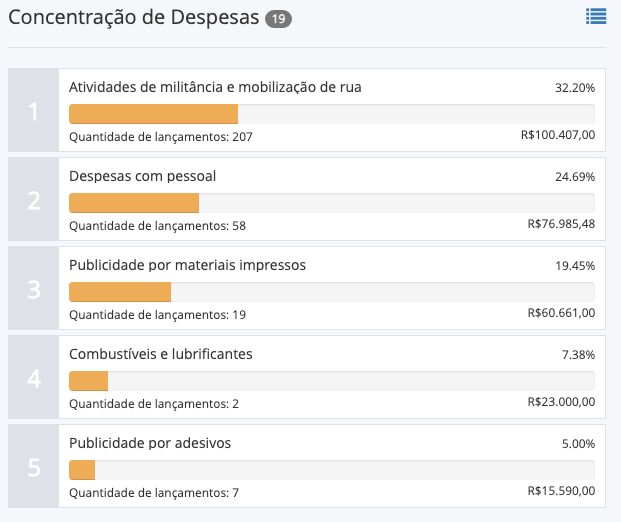Screen dimensions: 621x522
Task: Open Combustíveis e lubrificantes entry
Action: [x=160, y=354]
